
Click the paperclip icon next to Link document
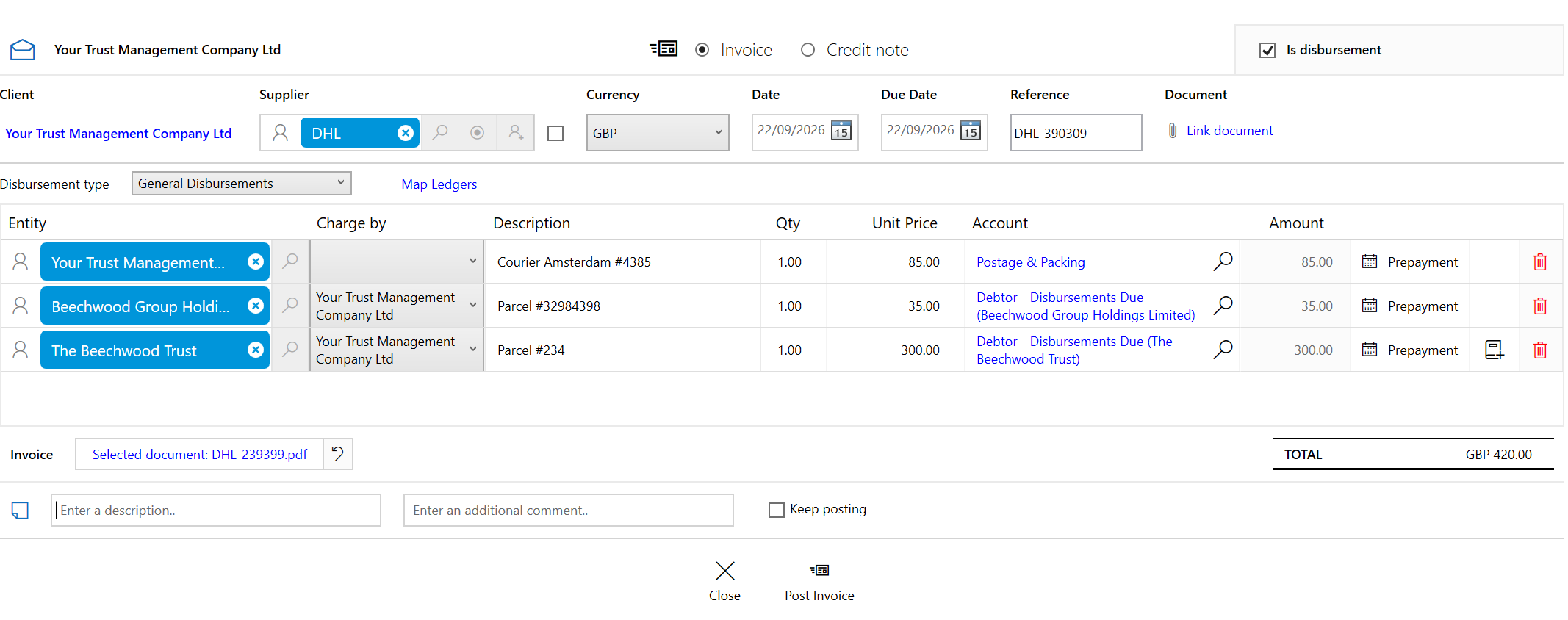[1173, 131]
